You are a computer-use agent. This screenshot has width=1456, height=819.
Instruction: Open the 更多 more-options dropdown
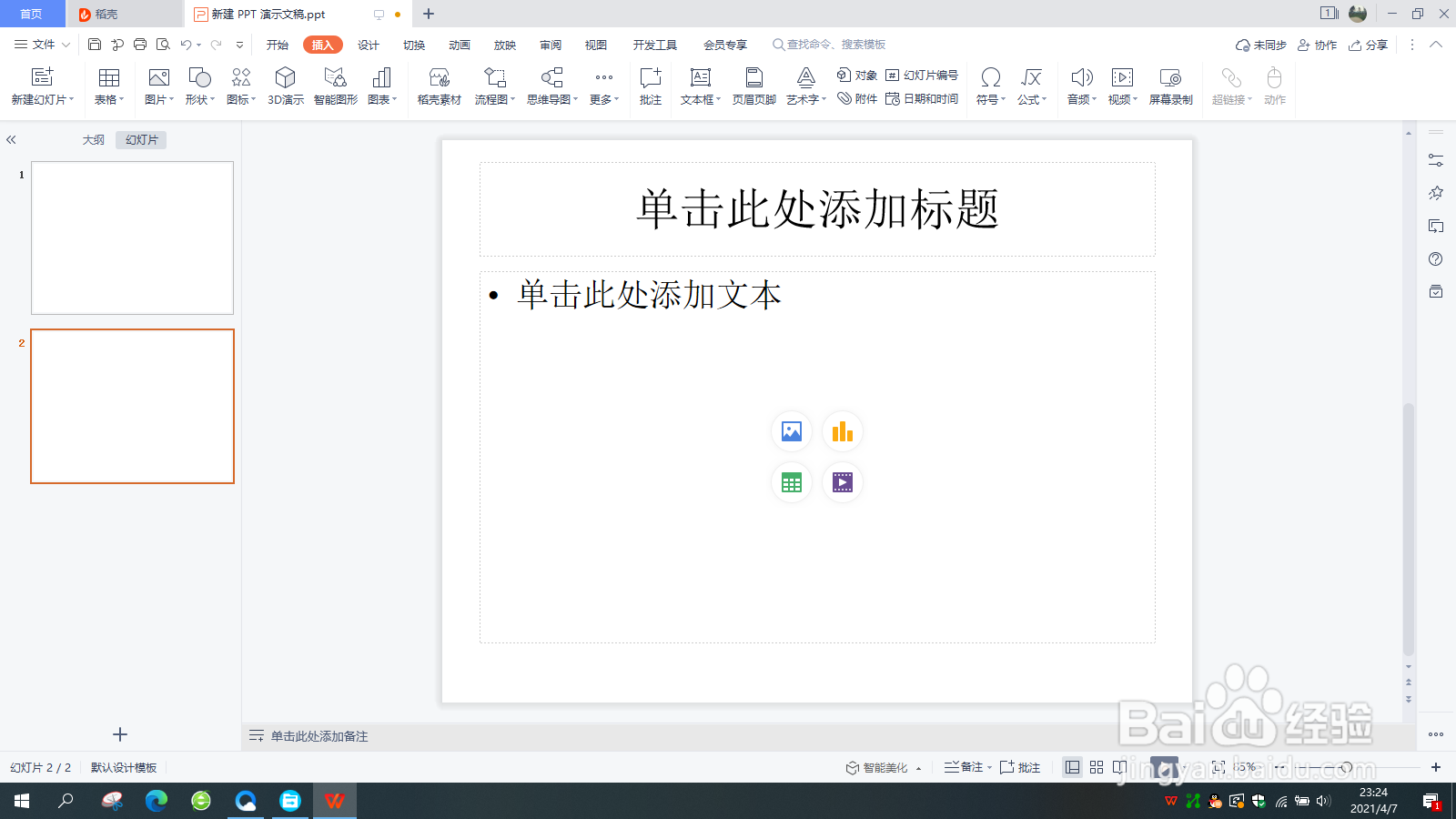[x=602, y=86]
